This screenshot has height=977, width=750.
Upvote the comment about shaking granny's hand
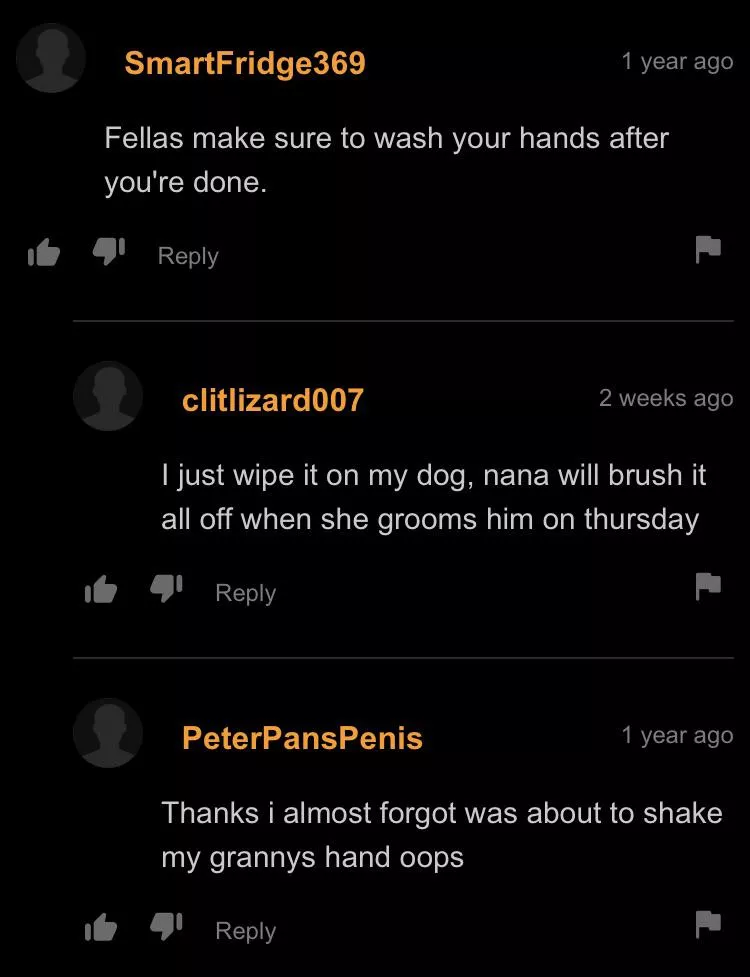click(101, 927)
